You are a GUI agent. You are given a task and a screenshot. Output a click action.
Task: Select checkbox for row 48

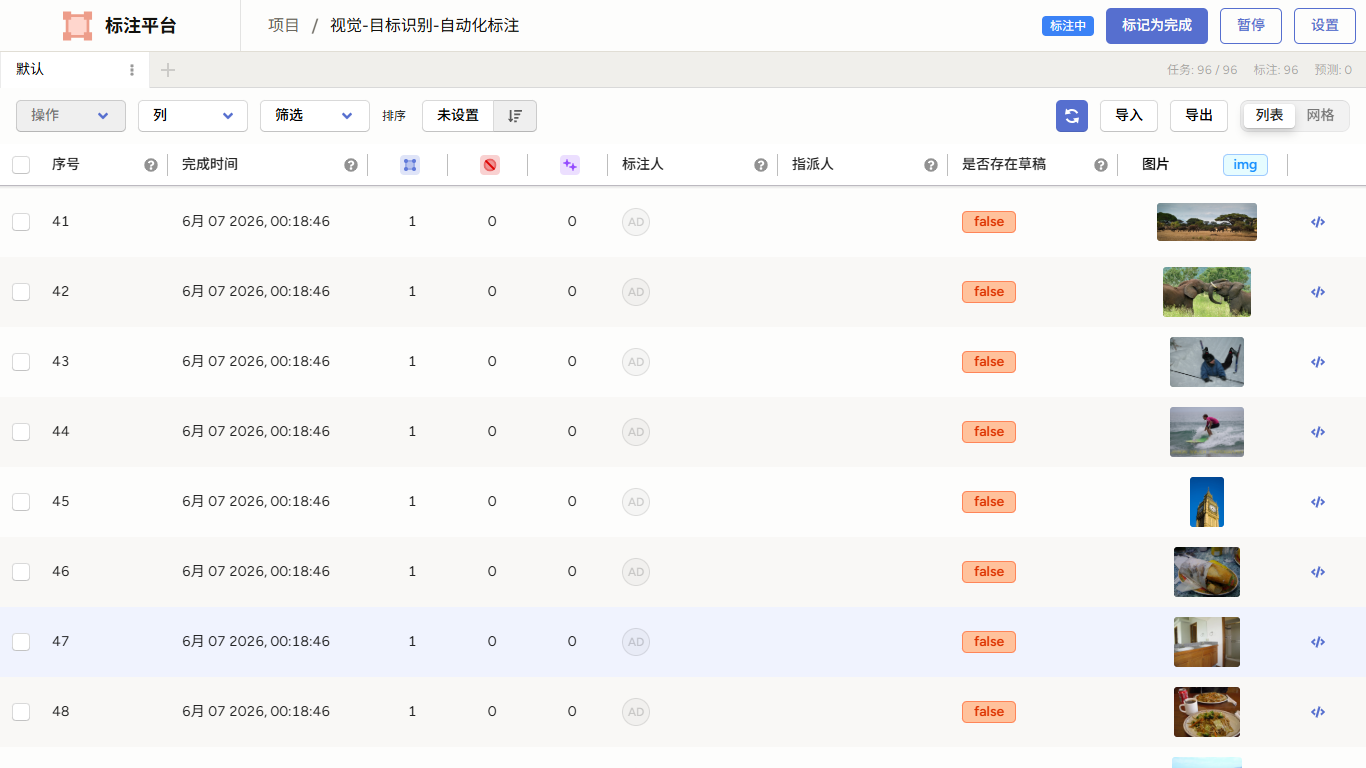click(21, 712)
